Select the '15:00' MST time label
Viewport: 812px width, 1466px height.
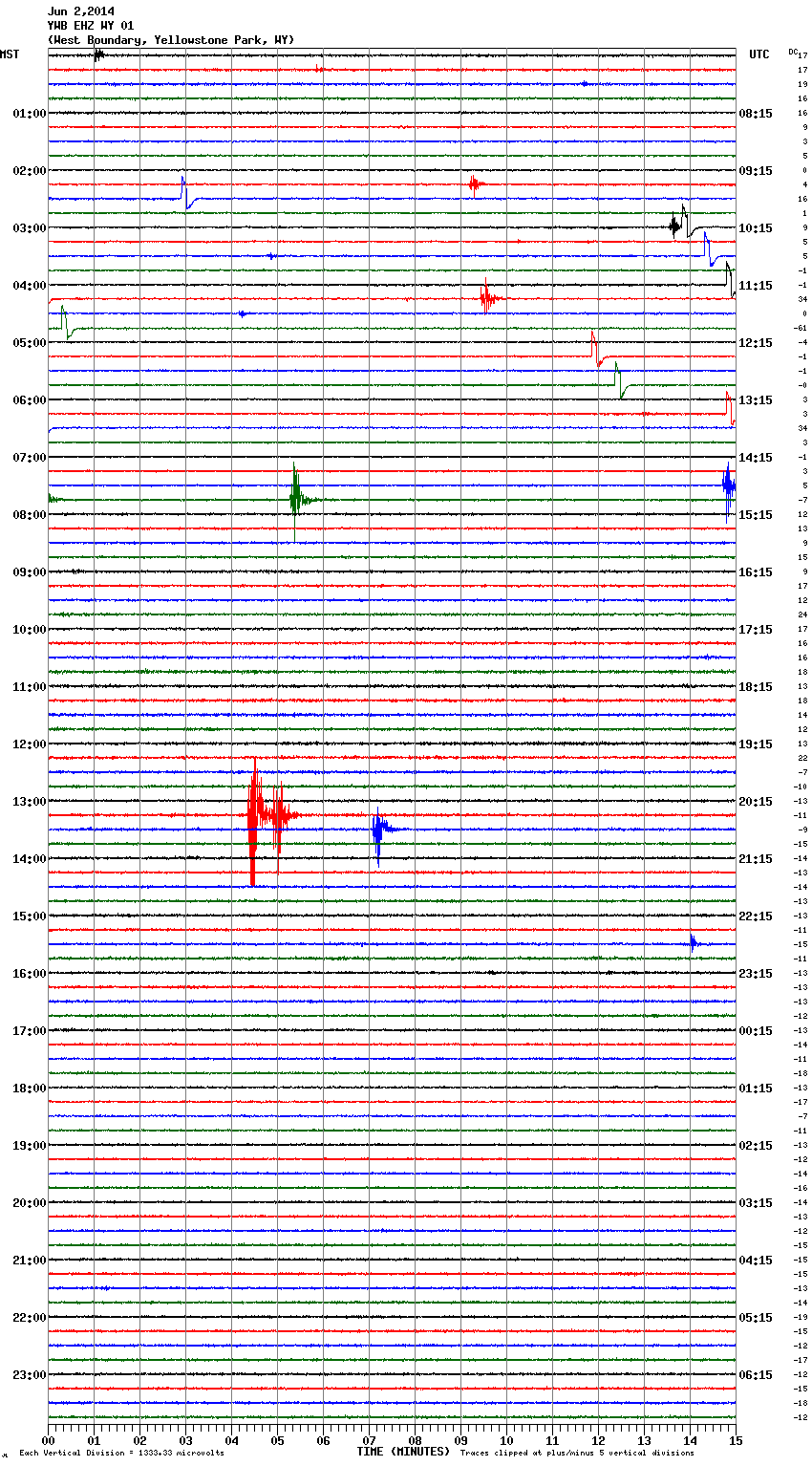[29, 916]
